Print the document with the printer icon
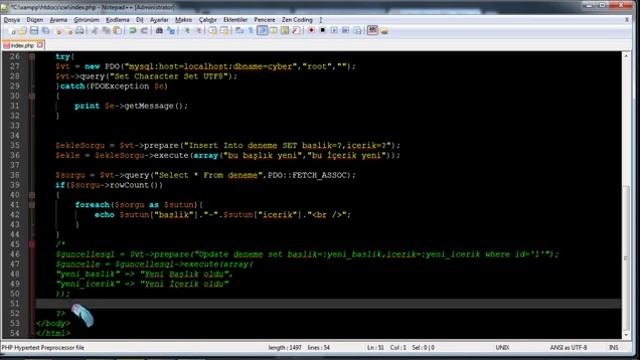The width and height of the screenshot is (640, 360). [x=80, y=31]
